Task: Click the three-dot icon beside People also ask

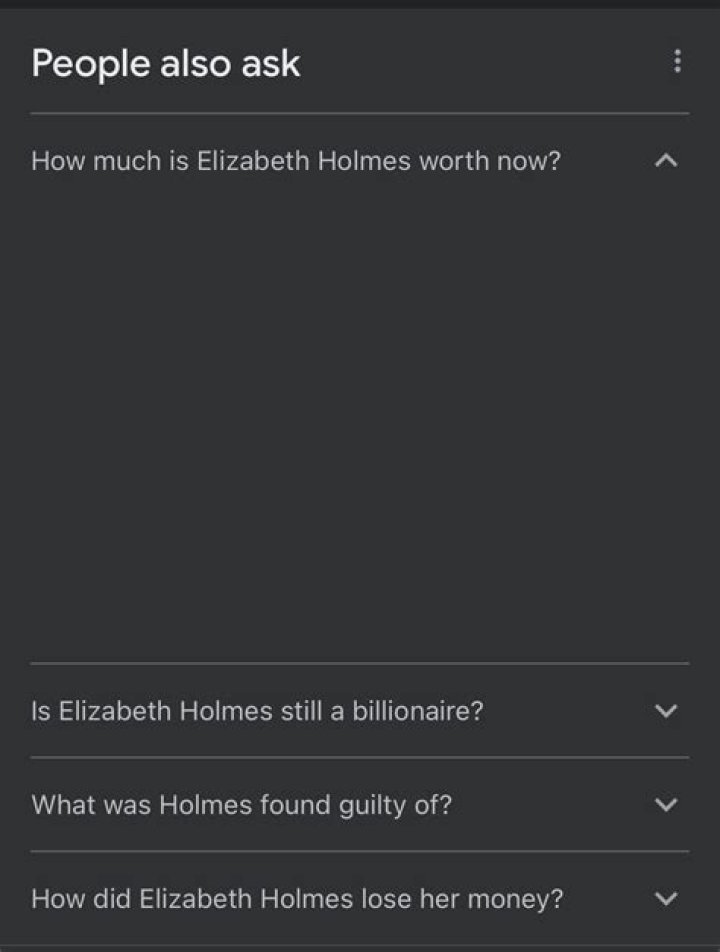Action: pos(676,62)
